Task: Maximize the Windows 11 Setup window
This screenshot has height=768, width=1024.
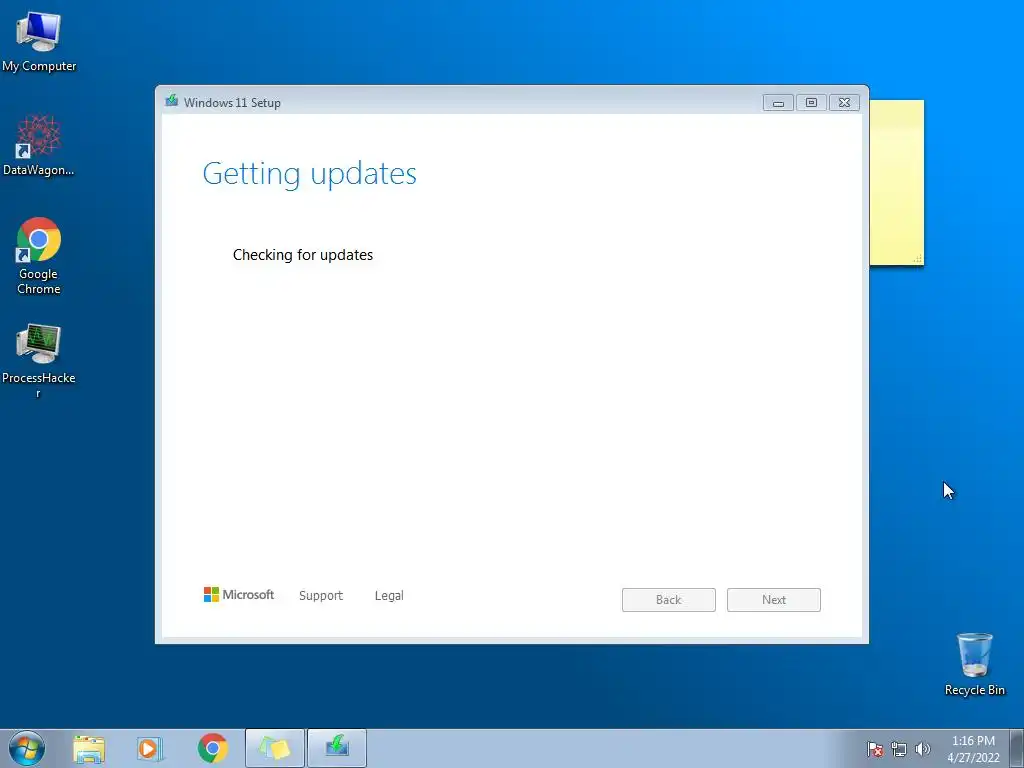Action: [x=811, y=103]
